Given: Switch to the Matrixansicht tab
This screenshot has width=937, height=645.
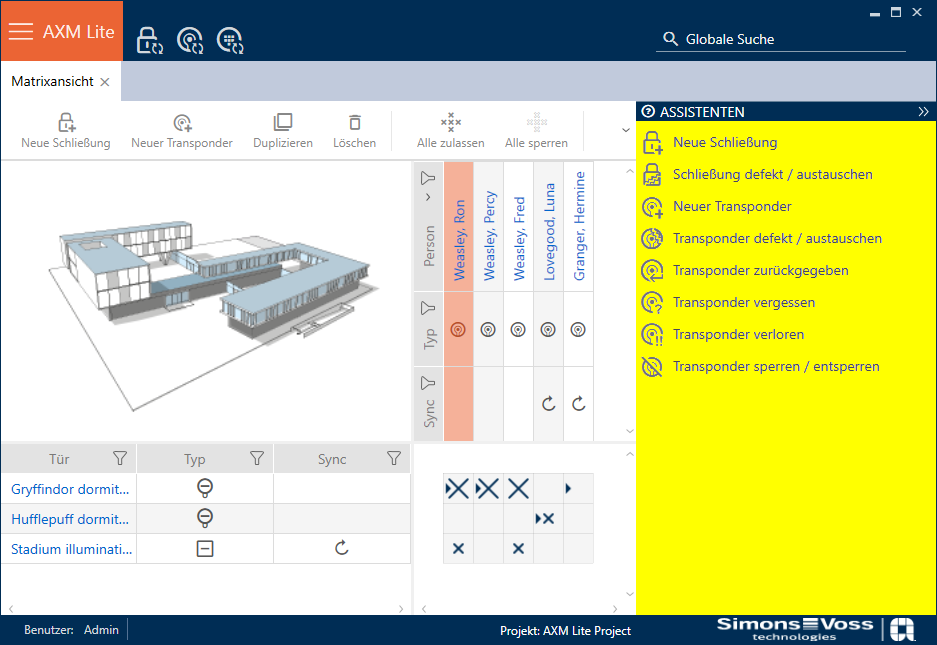Looking at the screenshot, I should click(x=52, y=81).
